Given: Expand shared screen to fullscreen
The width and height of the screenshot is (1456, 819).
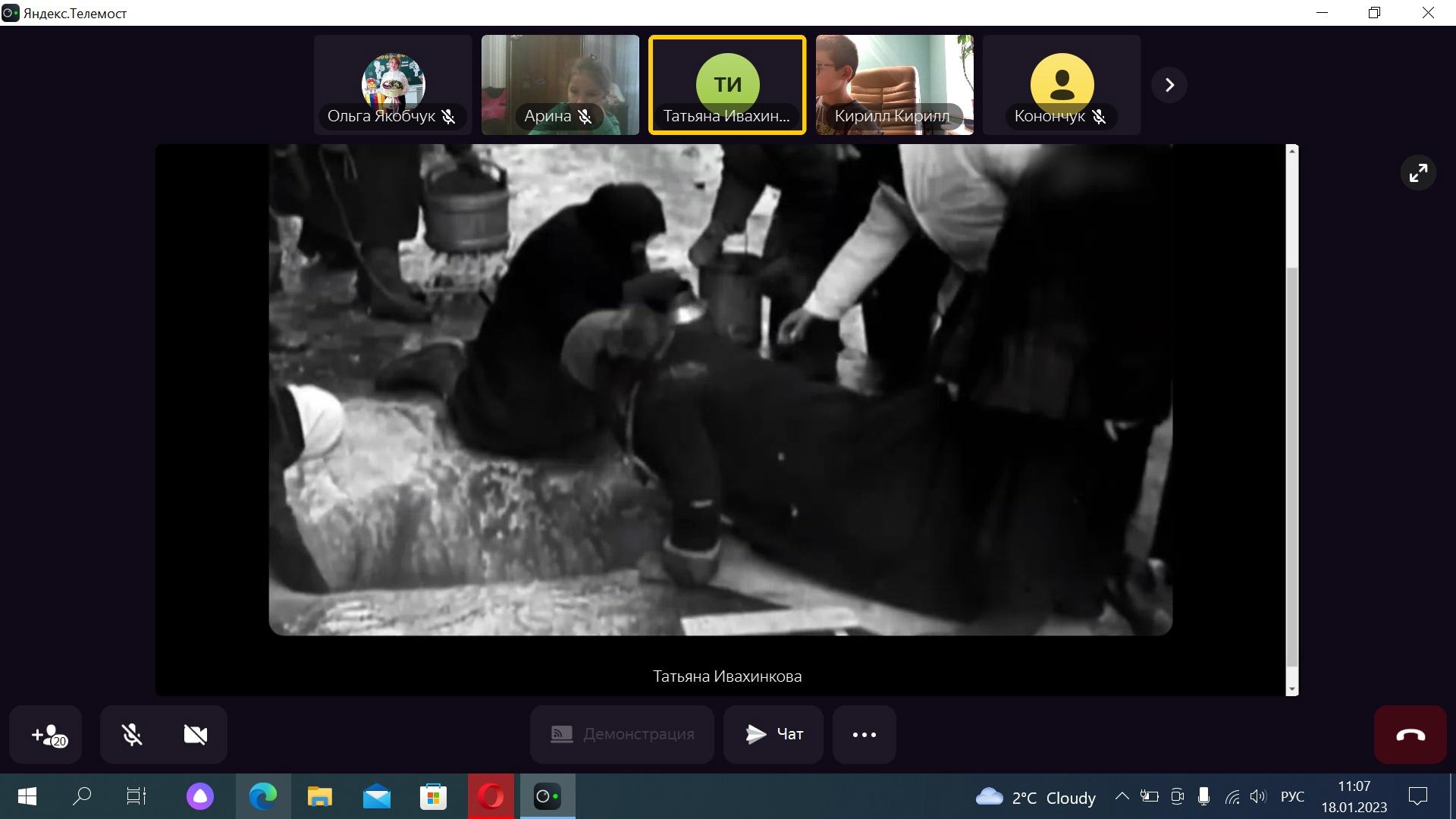Looking at the screenshot, I should (1417, 173).
